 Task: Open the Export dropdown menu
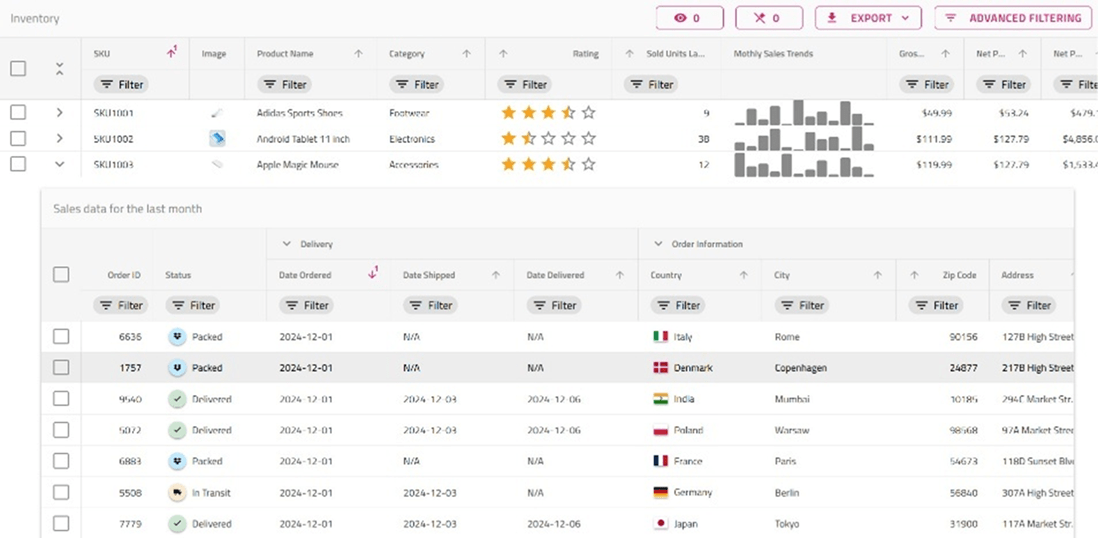tap(867, 18)
